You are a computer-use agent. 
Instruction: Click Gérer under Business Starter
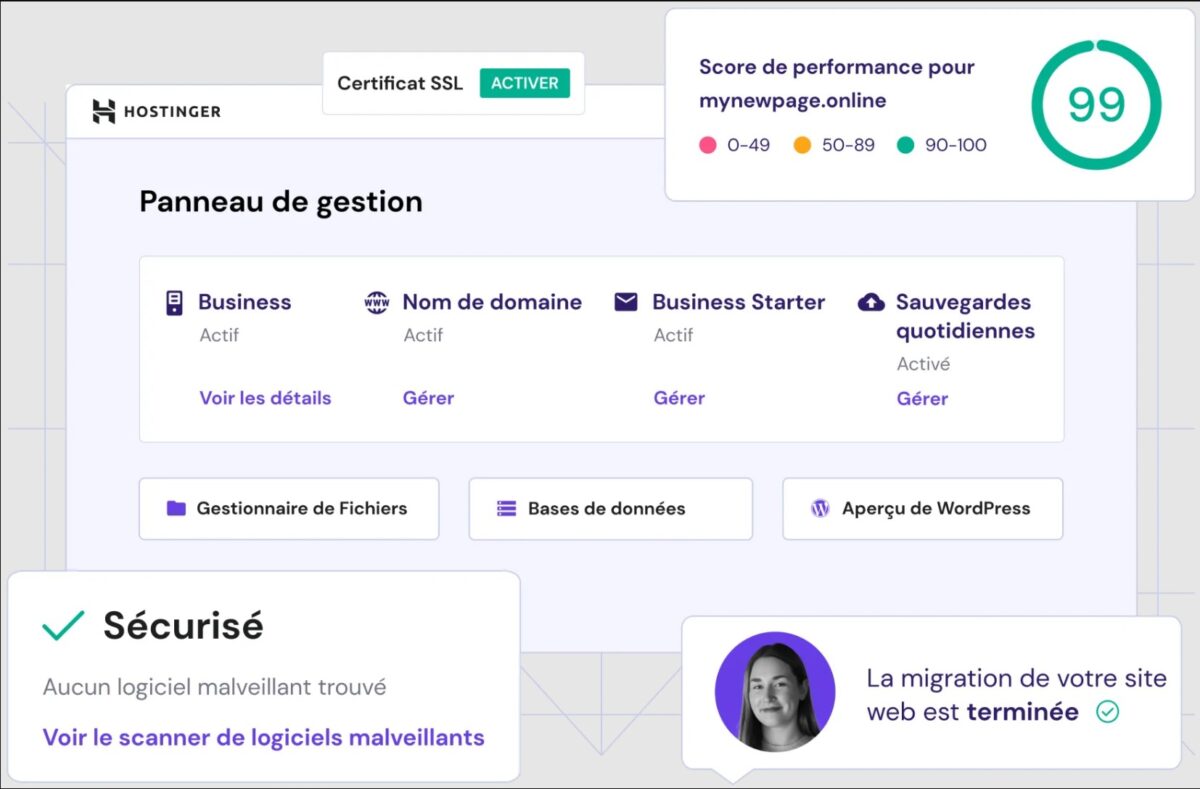click(679, 398)
